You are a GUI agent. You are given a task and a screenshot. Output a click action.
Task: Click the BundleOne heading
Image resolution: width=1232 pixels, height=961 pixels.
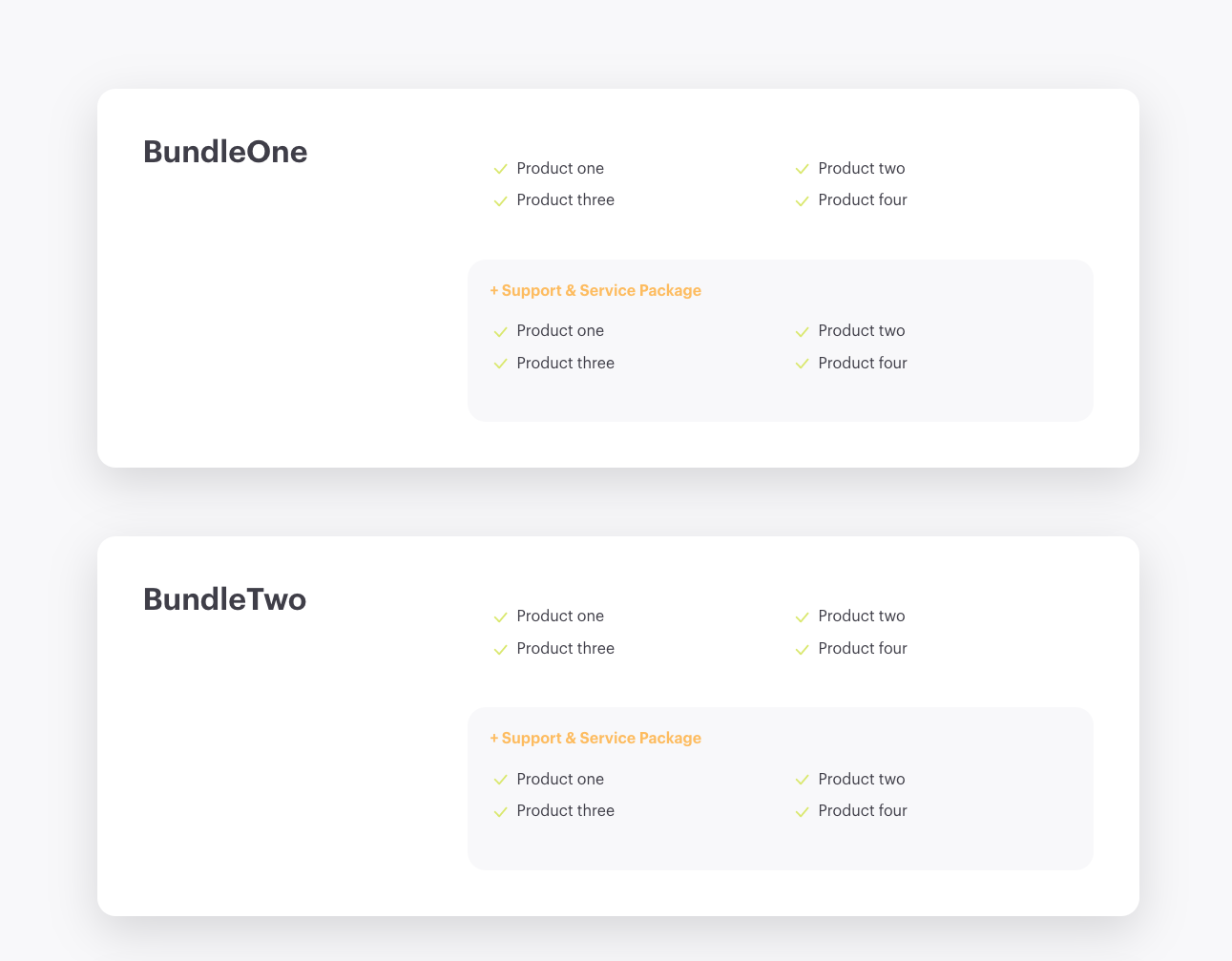pos(225,152)
